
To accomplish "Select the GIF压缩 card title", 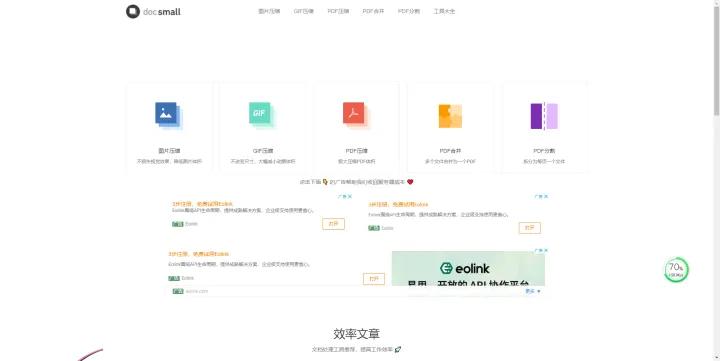I will pyautogui.click(x=263, y=151).
